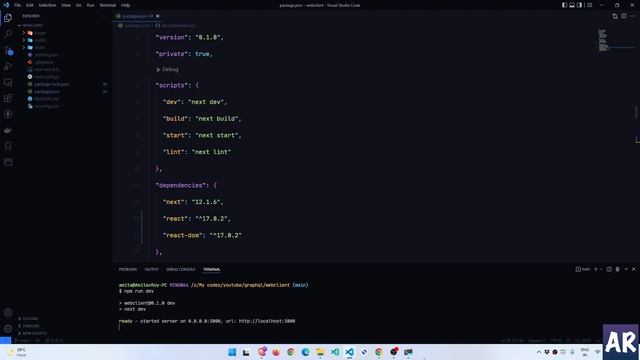Open the Go menu

coord(78,5)
